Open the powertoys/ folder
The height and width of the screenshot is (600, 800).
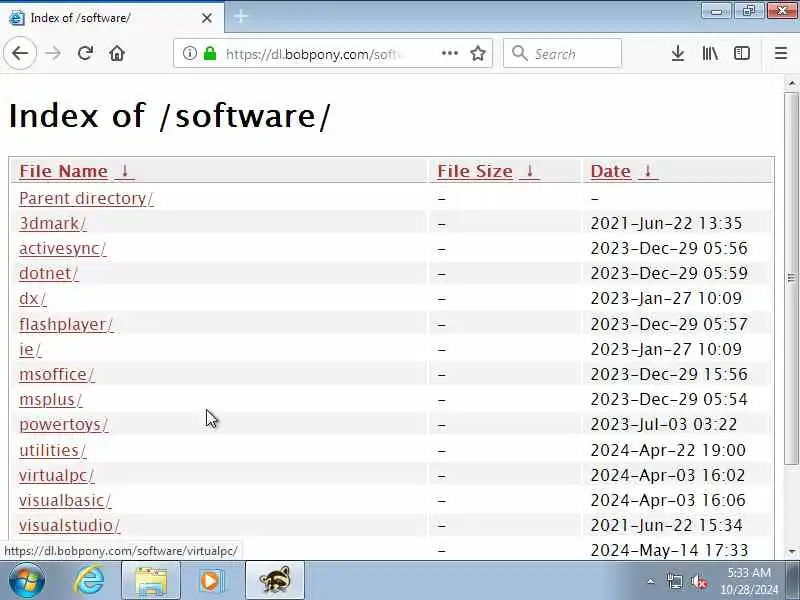64,424
